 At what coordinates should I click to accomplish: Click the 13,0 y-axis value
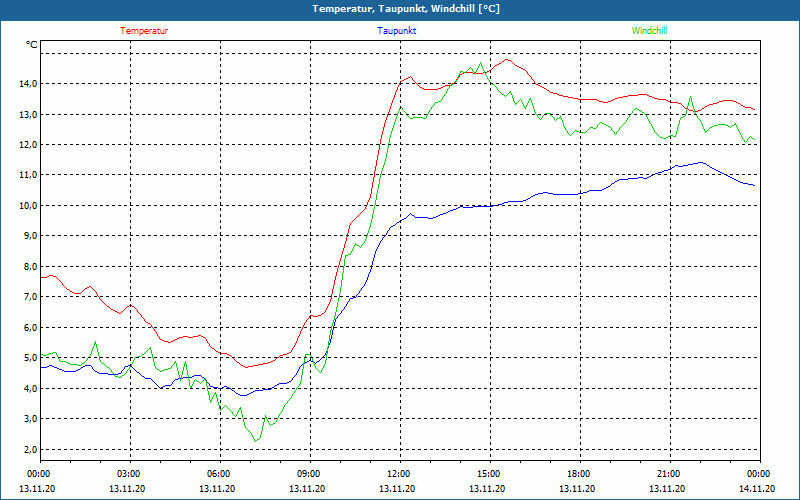[x=28, y=114]
